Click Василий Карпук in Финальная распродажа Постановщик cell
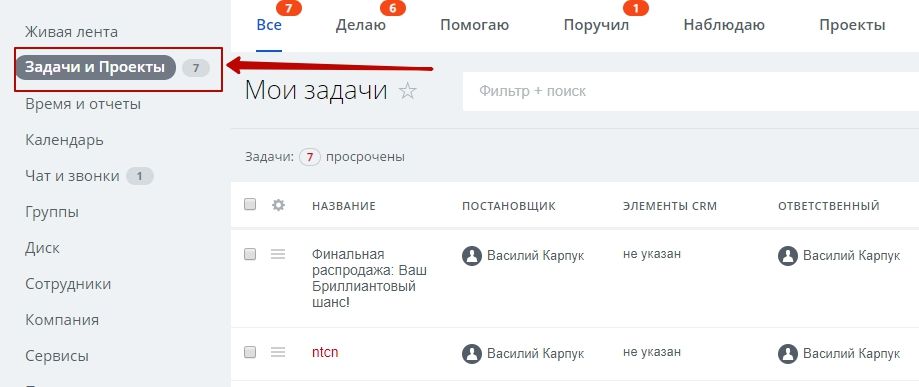Image resolution: width=919 pixels, height=387 pixels. (x=535, y=256)
